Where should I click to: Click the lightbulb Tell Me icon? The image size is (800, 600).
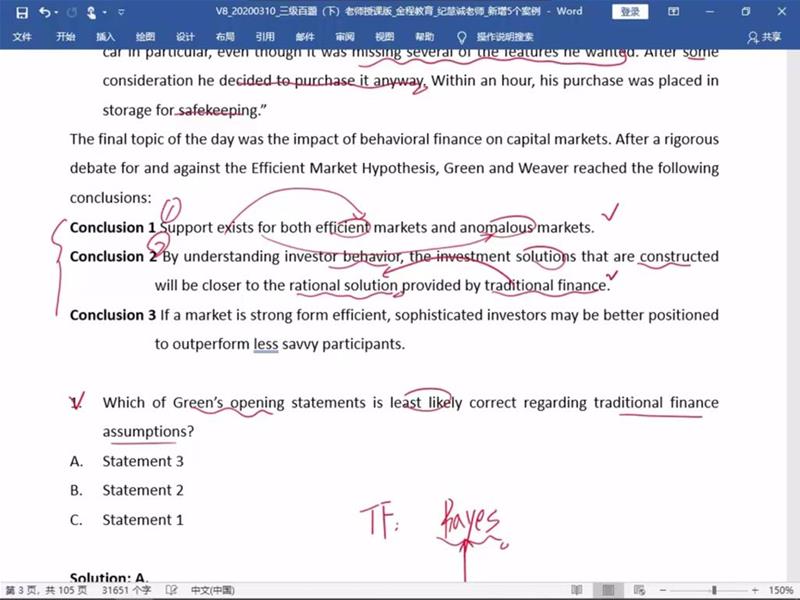click(462, 37)
